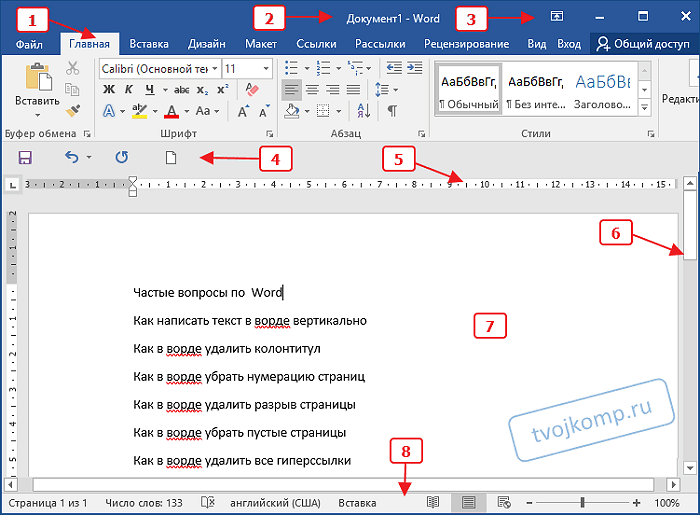Viewport: 700px width, 515px height.
Task: Click the Paste (Вставить) clipboard icon
Action: 38,78
